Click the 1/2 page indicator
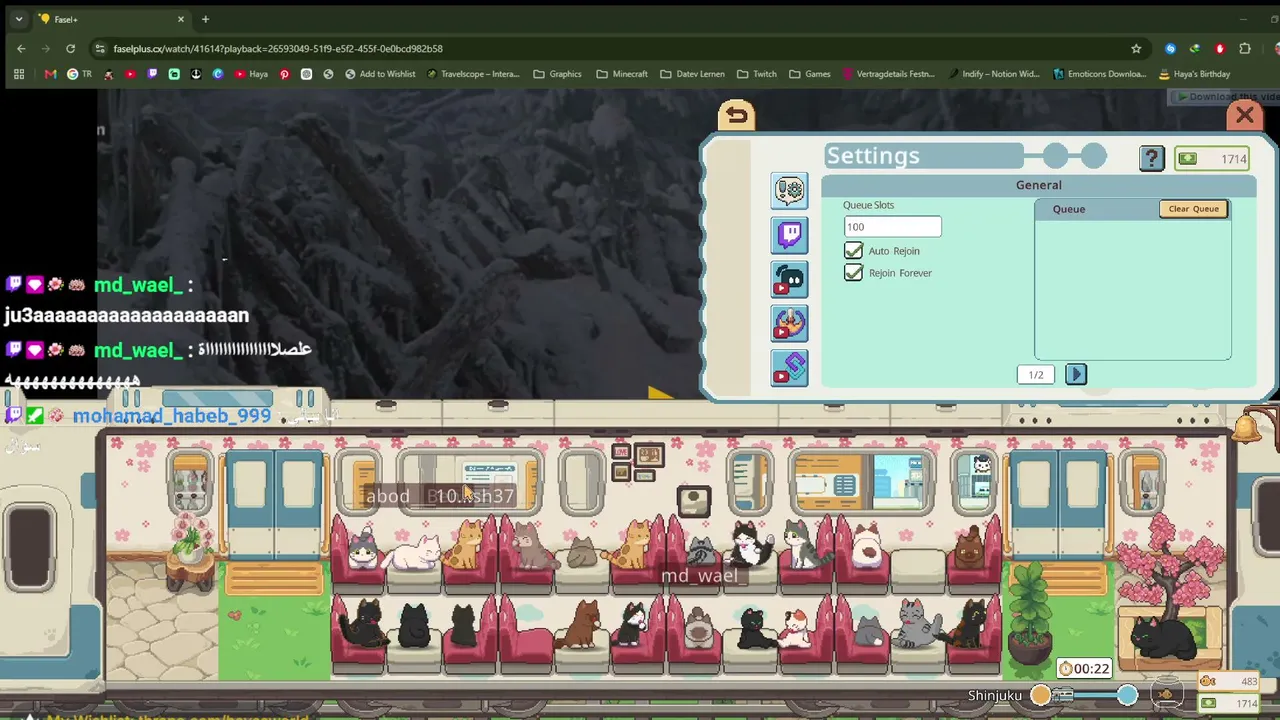Image resolution: width=1280 pixels, height=720 pixels. [1036, 375]
